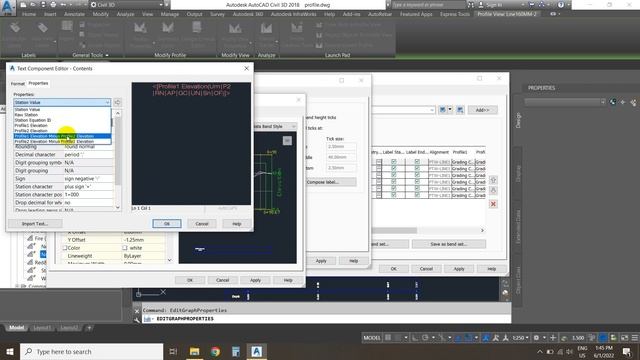Uncheck Label End in second band row
This screenshot has width=640, height=360.
417,169
